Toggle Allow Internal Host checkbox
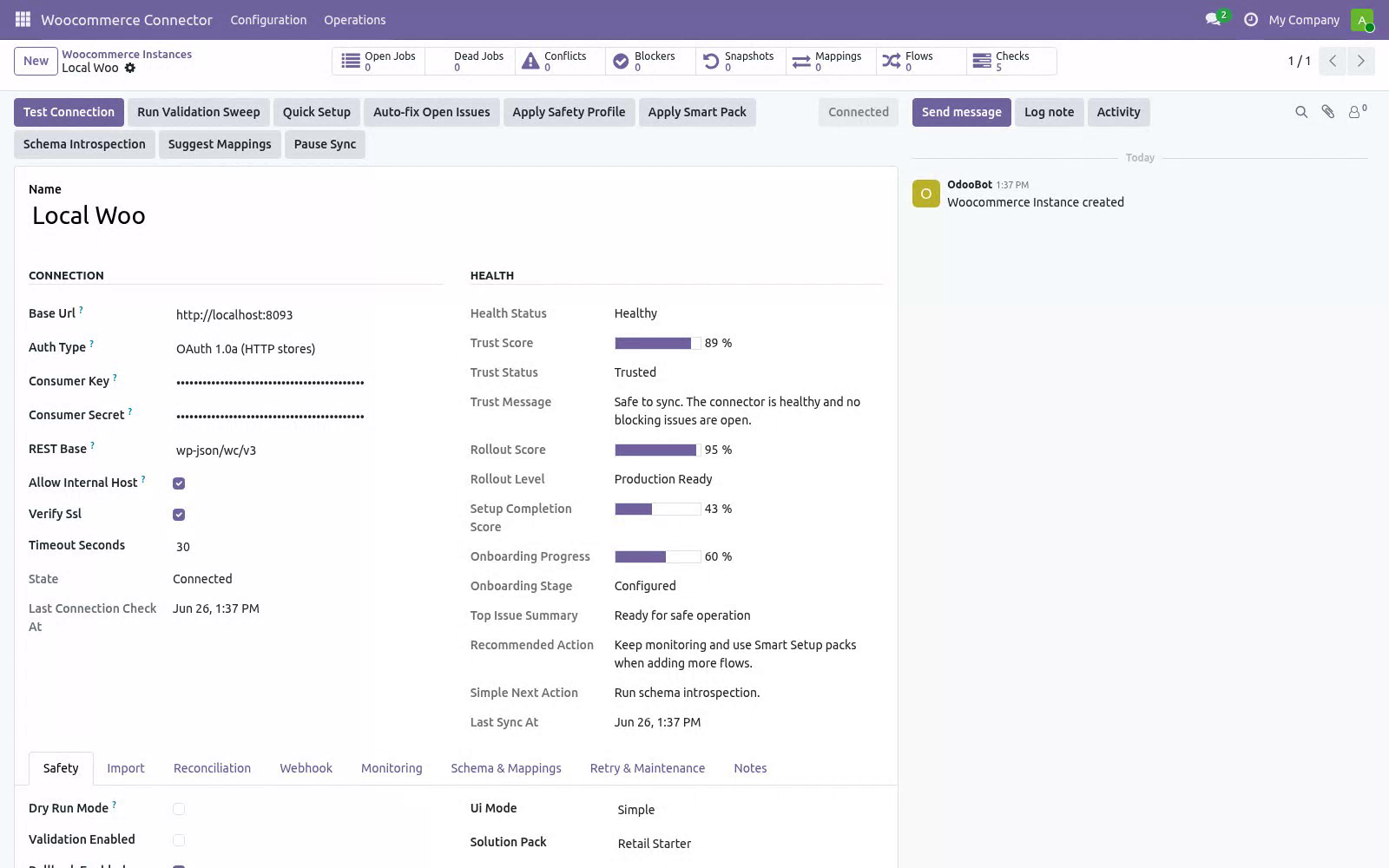Screen dimensions: 1389x868 pyautogui.click(x=179, y=483)
